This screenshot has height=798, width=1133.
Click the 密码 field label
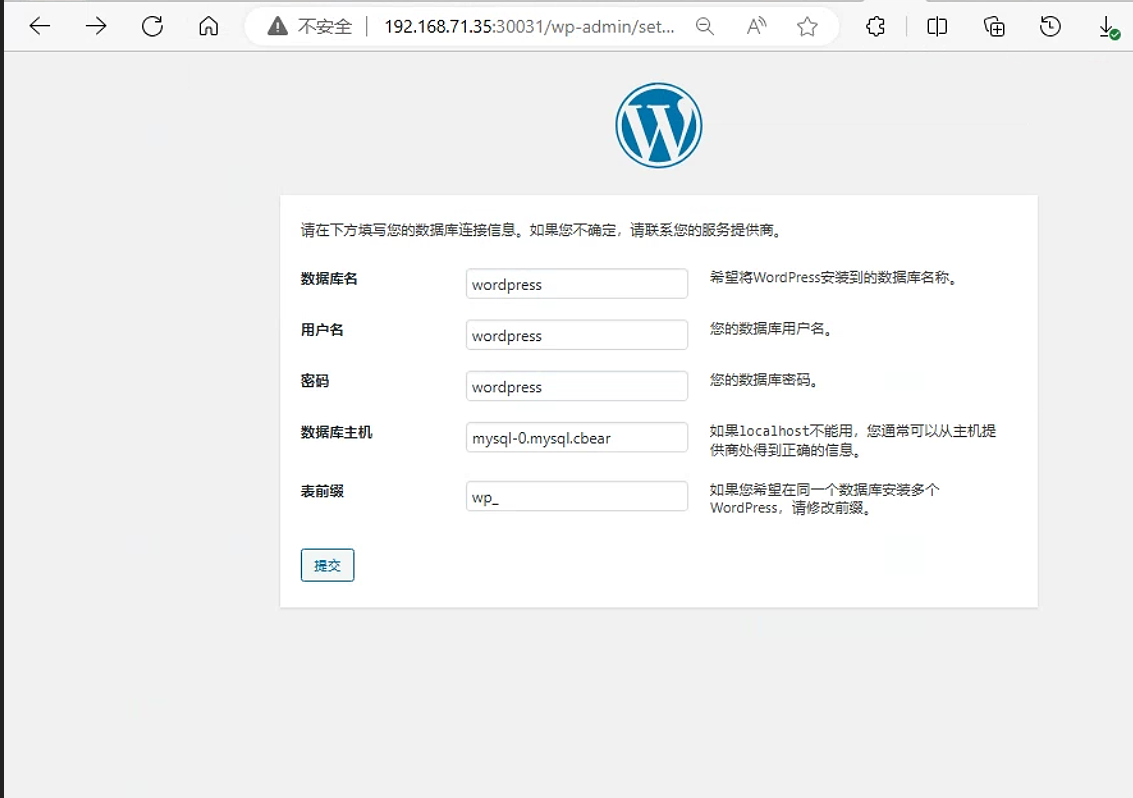click(314, 381)
